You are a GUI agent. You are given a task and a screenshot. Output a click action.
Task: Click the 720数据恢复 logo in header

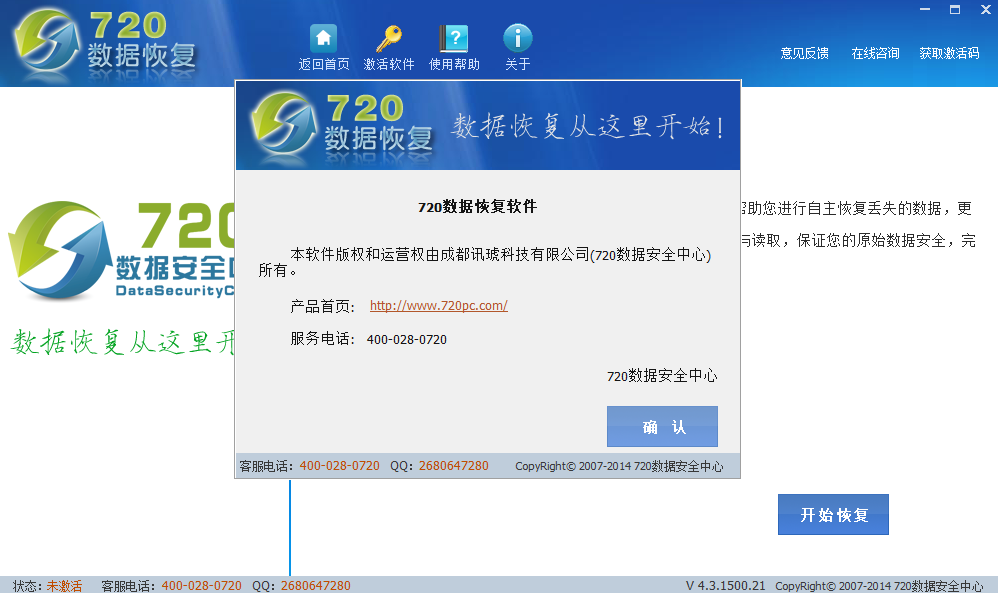[105, 43]
